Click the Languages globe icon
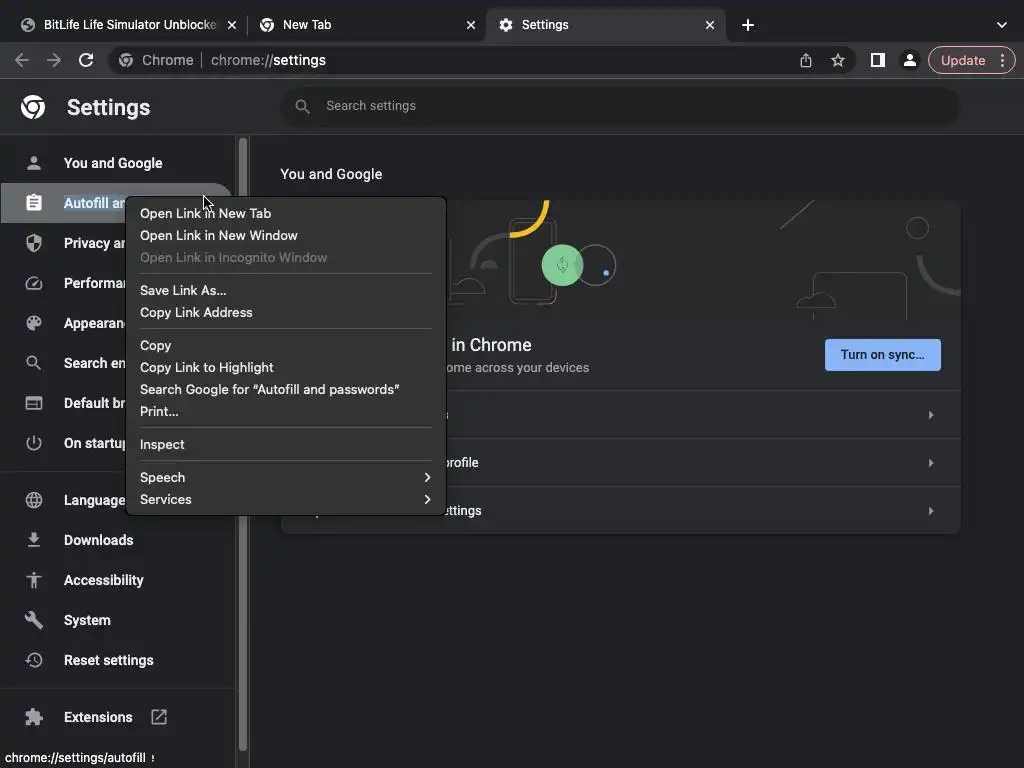The height and width of the screenshot is (768, 1024). 33,500
